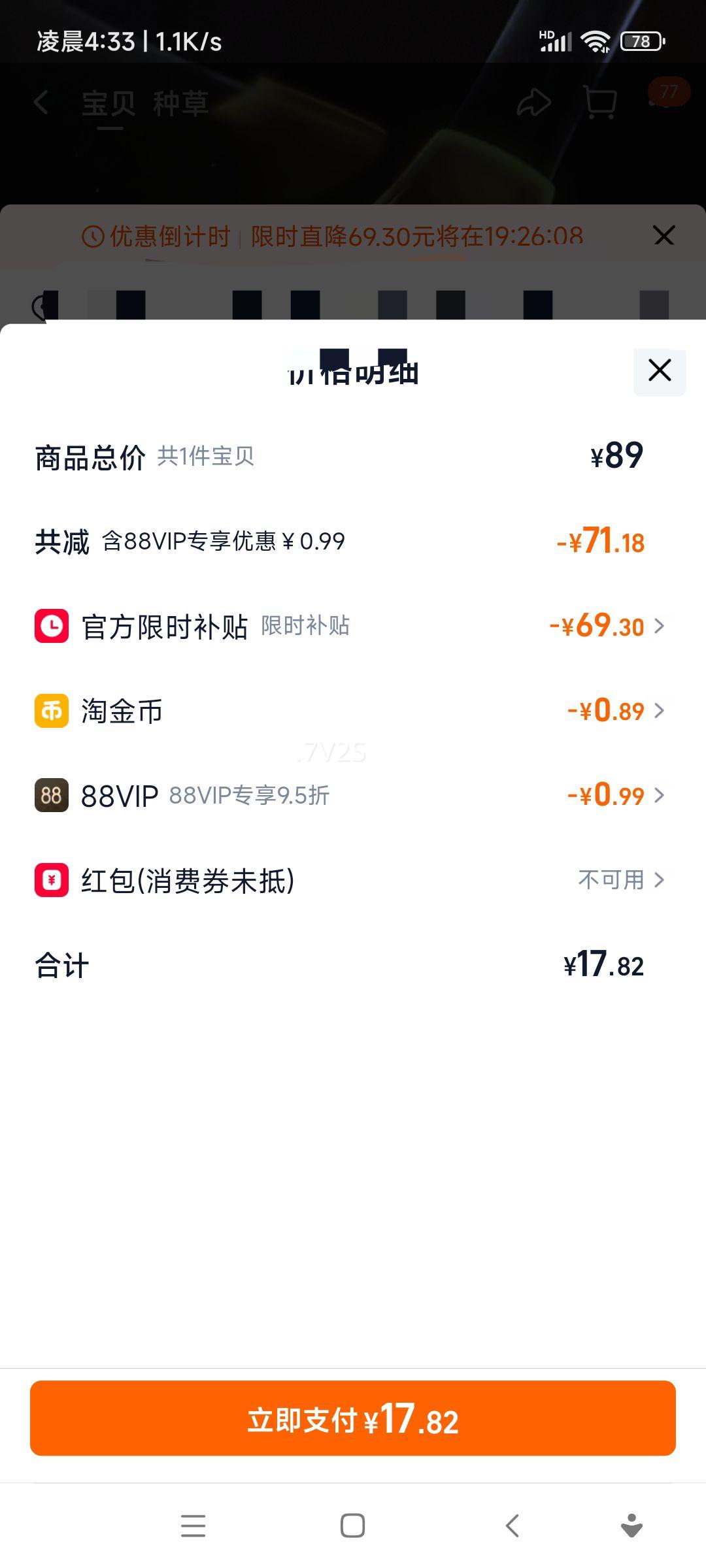This screenshot has width=706, height=1568.
Task: Select the 宝贝 tab
Action: pos(109,104)
